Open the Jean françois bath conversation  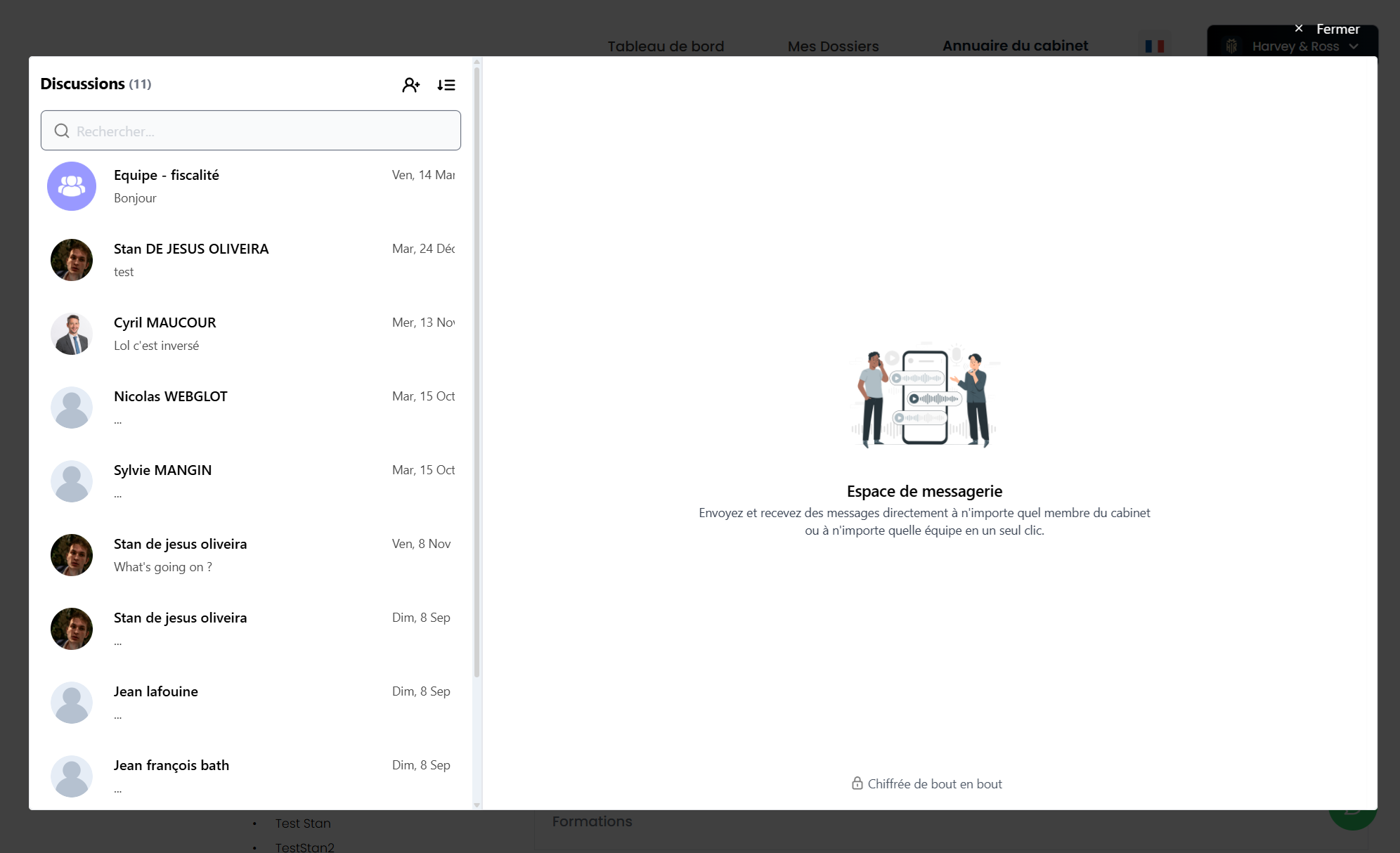point(251,776)
